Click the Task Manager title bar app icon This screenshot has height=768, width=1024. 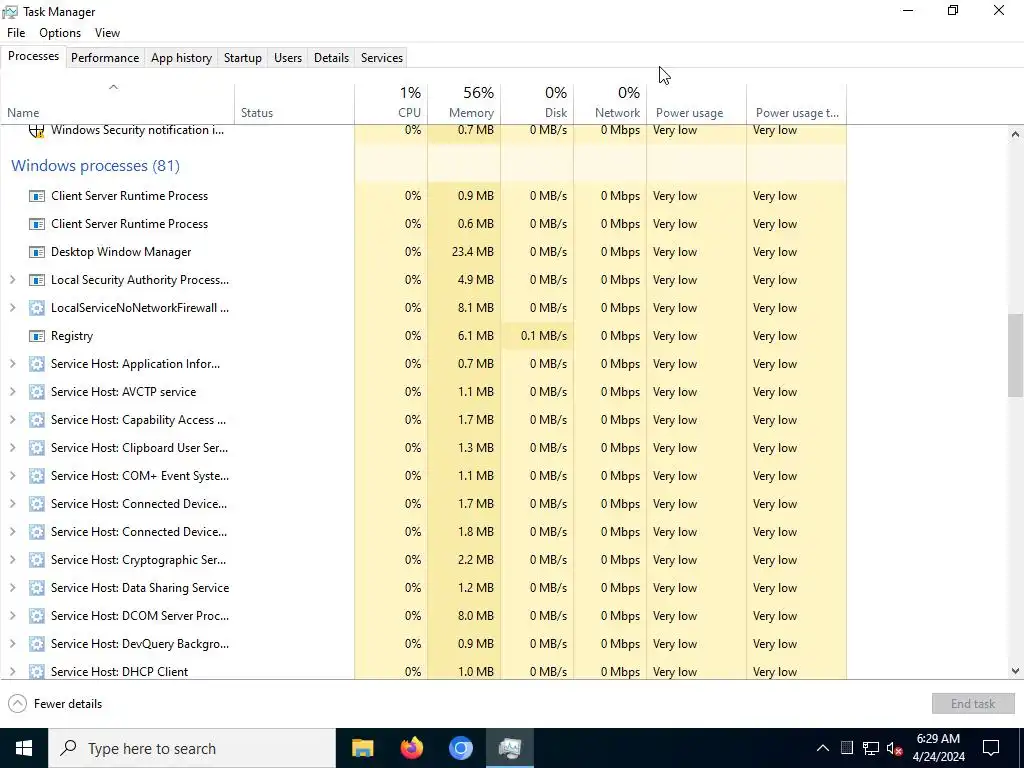click(10, 12)
